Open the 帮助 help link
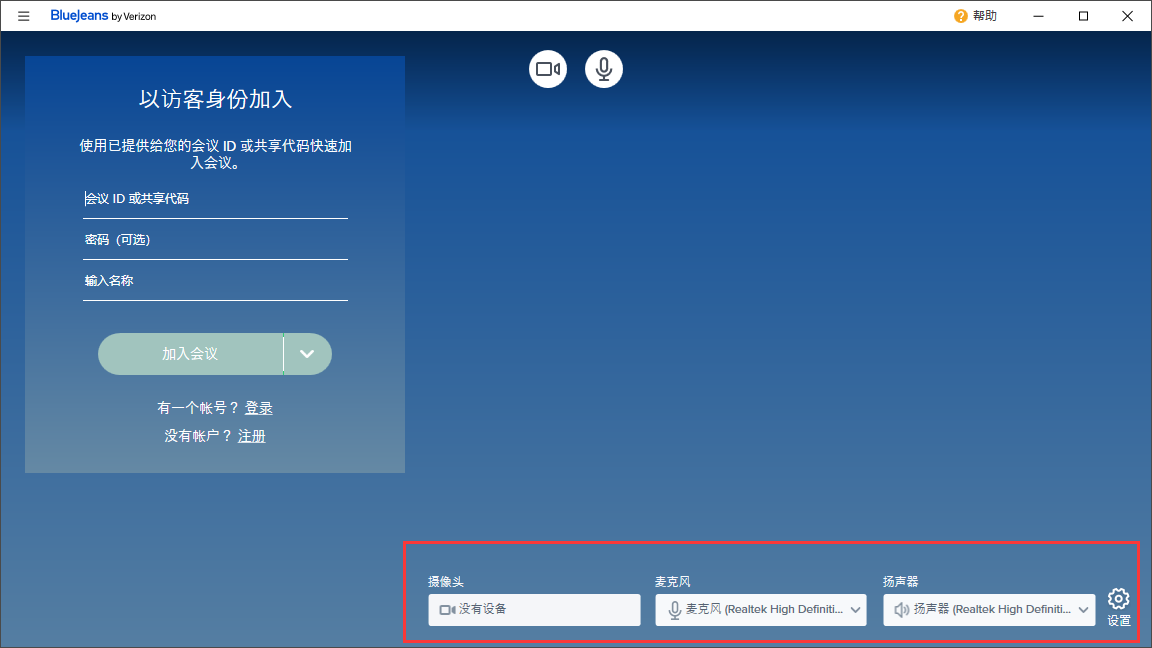Screen dimensions: 1152x648 click(984, 15)
